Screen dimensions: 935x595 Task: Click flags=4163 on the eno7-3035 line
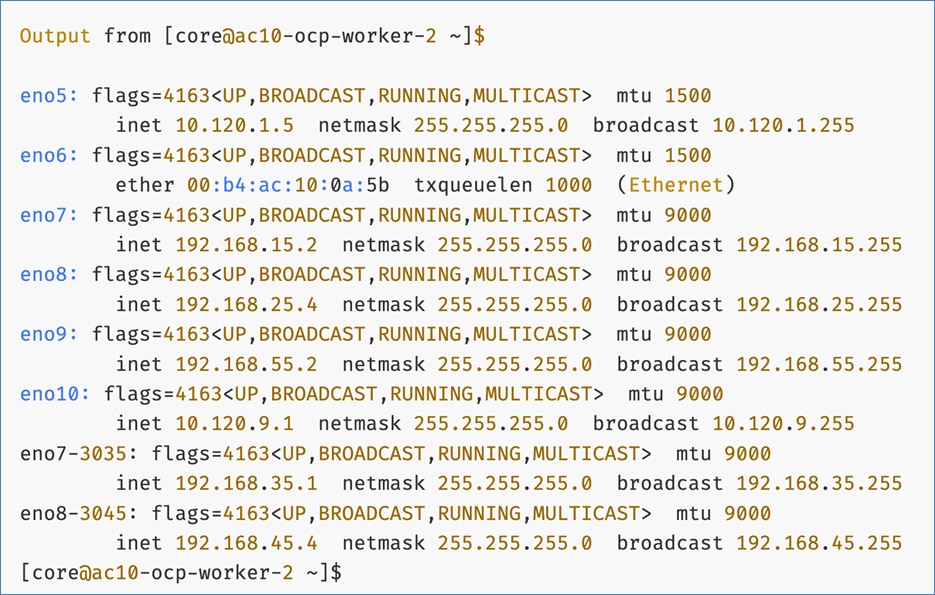210,454
